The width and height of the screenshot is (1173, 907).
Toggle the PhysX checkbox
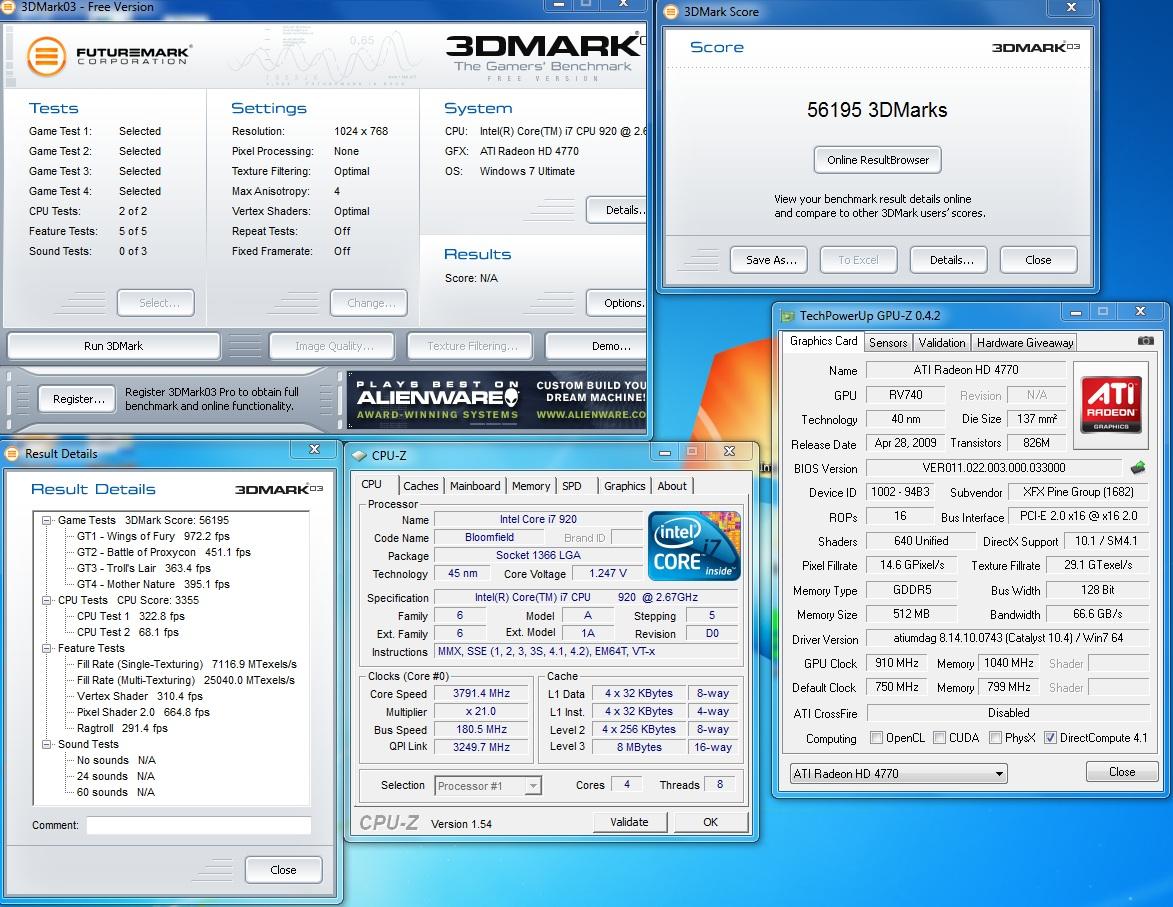pyautogui.click(x=995, y=738)
